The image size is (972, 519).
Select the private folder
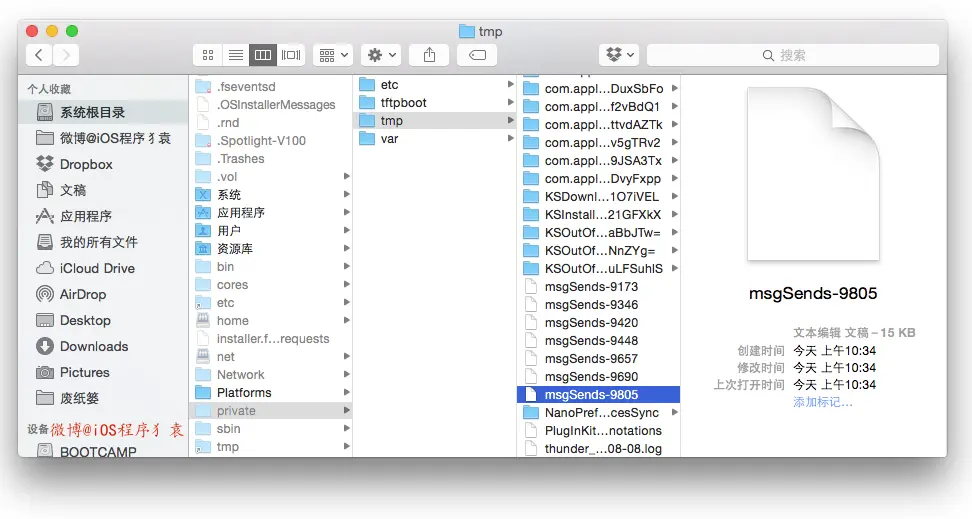(x=271, y=410)
